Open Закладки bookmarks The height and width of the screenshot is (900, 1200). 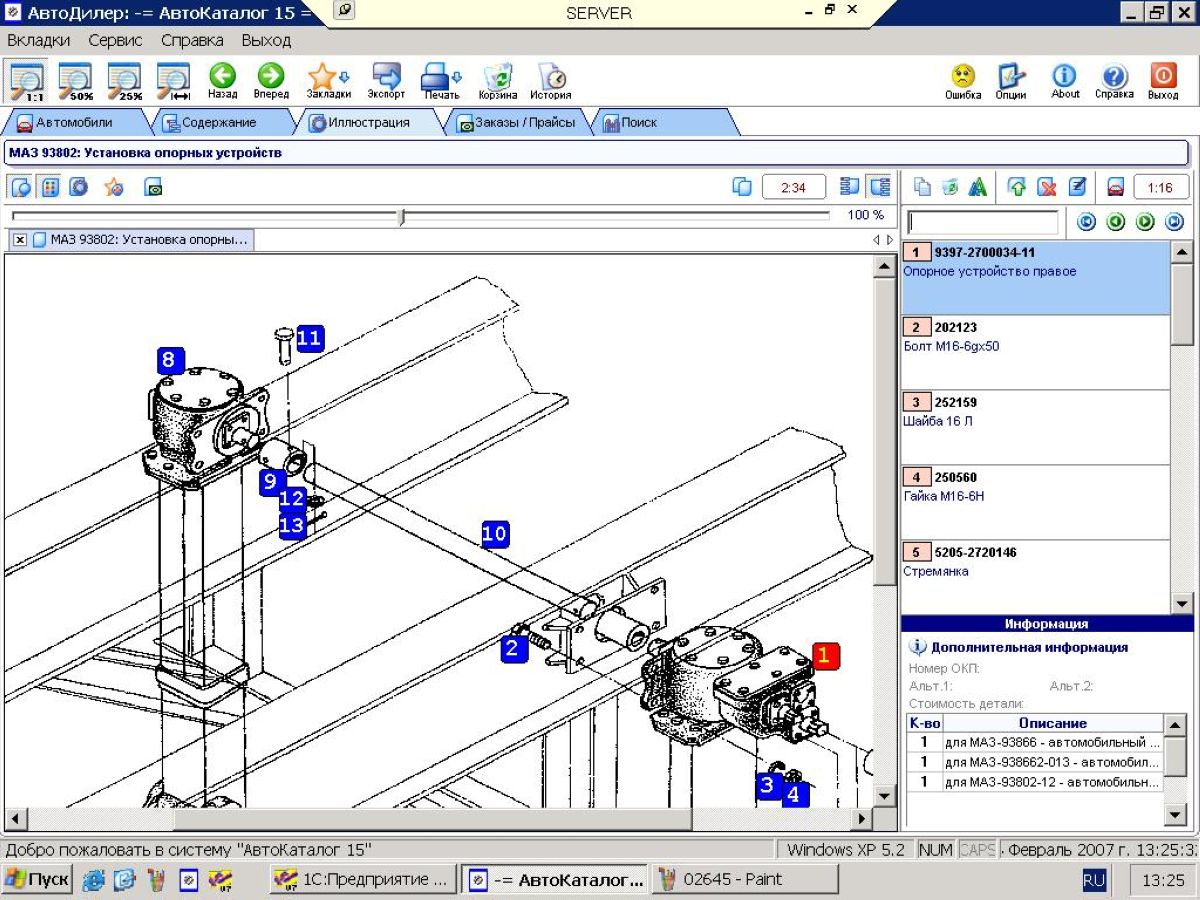pyautogui.click(x=329, y=81)
